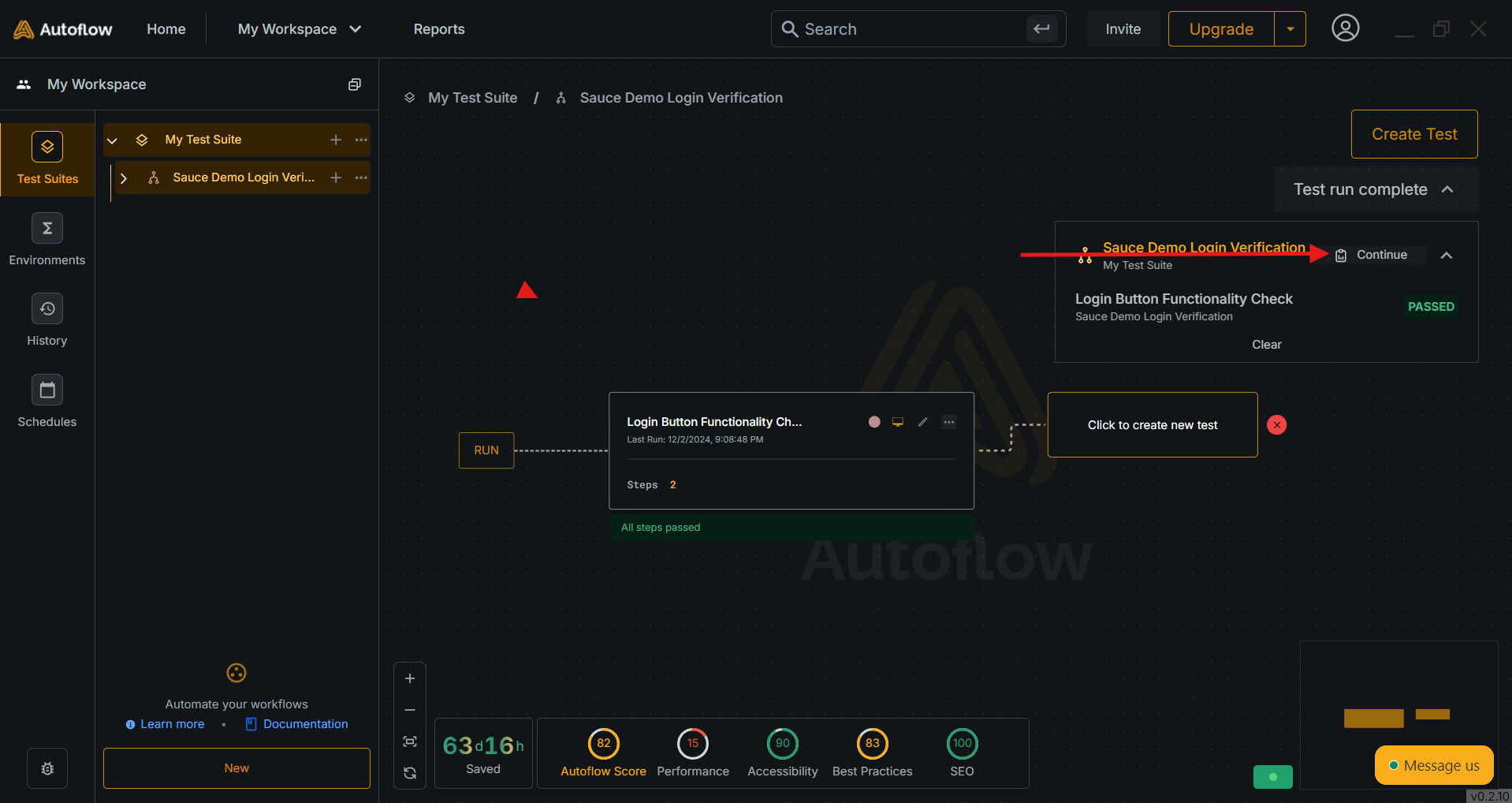Click the PASSED status badge
This screenshot has width=1512, height=803.
tap(1431, 307)
